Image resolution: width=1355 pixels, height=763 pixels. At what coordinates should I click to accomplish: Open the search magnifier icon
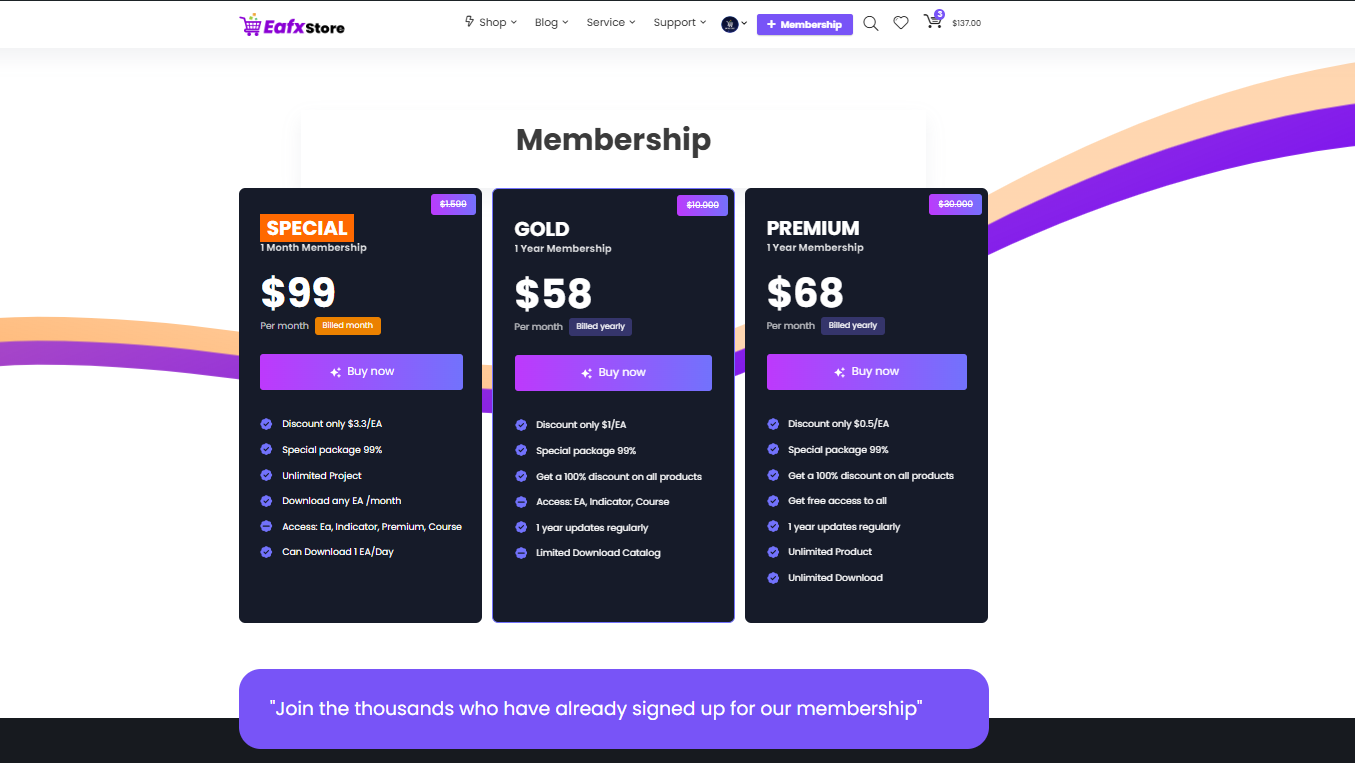pos(871,23)
